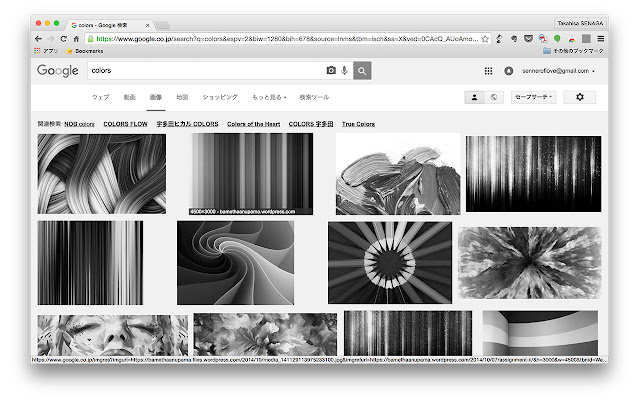The width and height of the screenshot is (640, 400).
Task: Expand the もっと見る menu
Action: click(x=269, y=97)
